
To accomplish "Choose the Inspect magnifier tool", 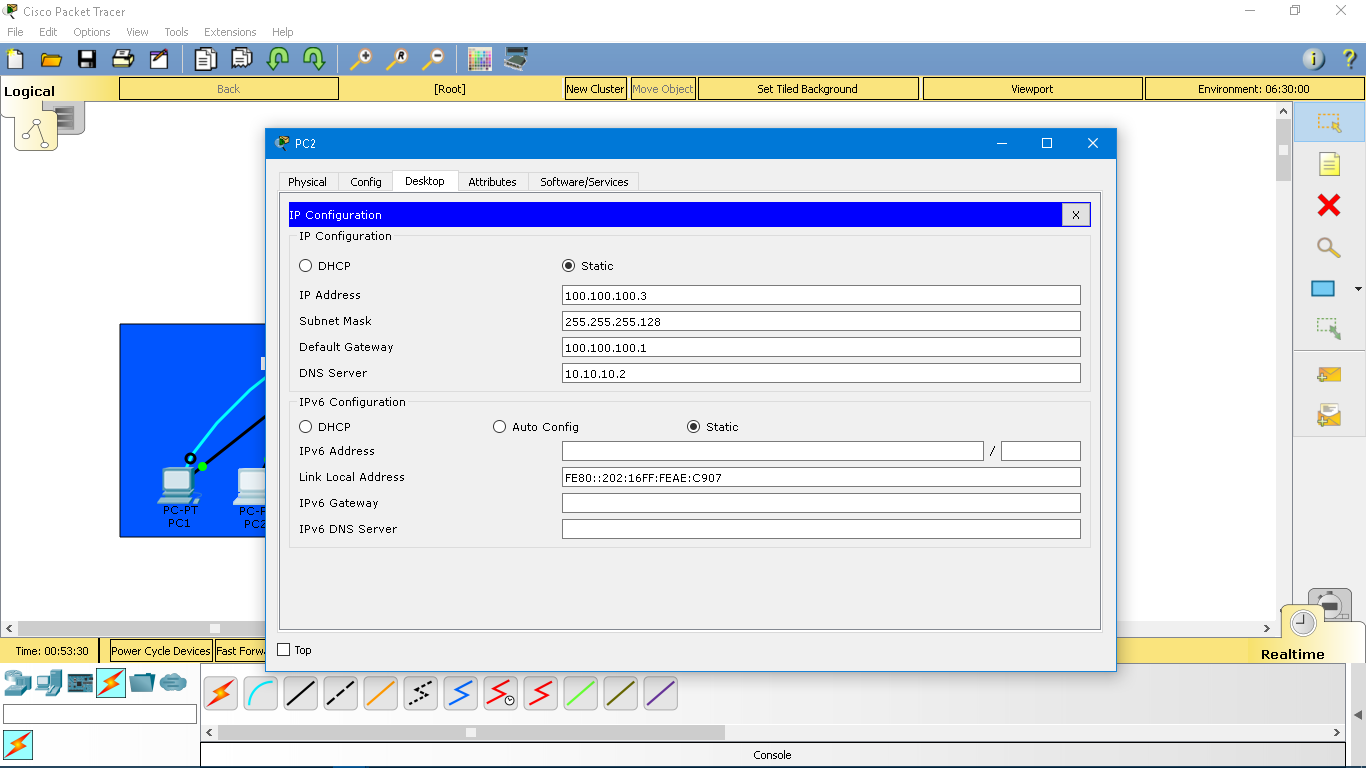I will (x=1329, y=247).
